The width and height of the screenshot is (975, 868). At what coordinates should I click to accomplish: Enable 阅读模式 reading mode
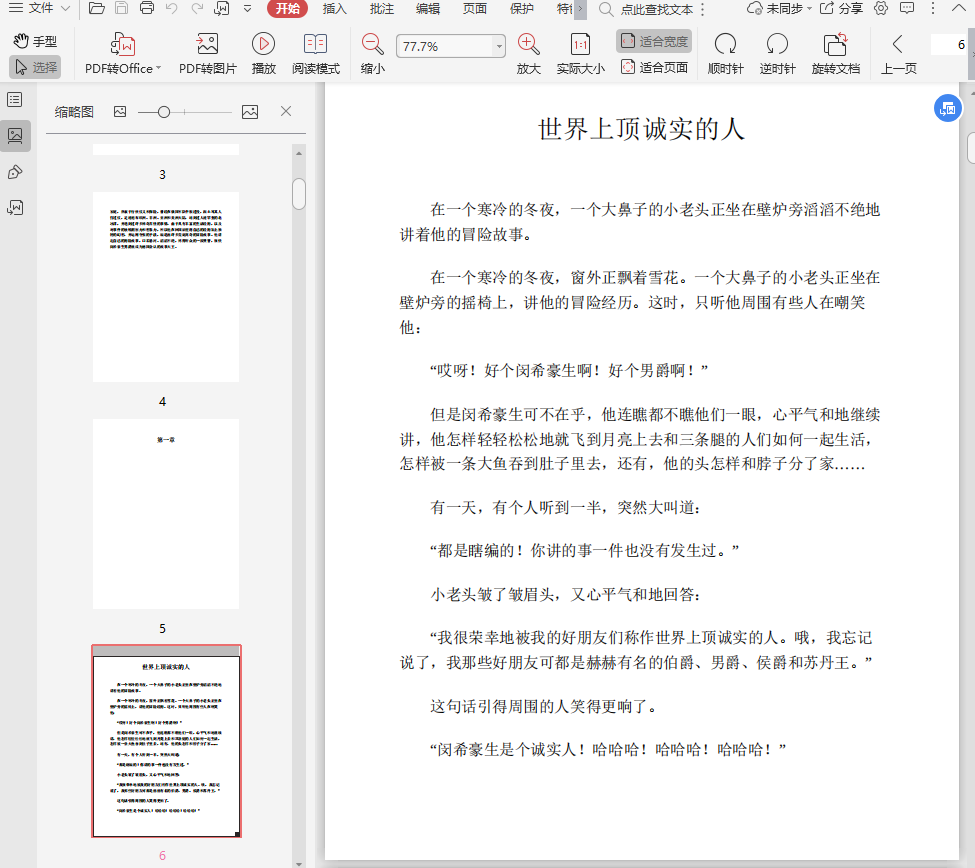316,54
